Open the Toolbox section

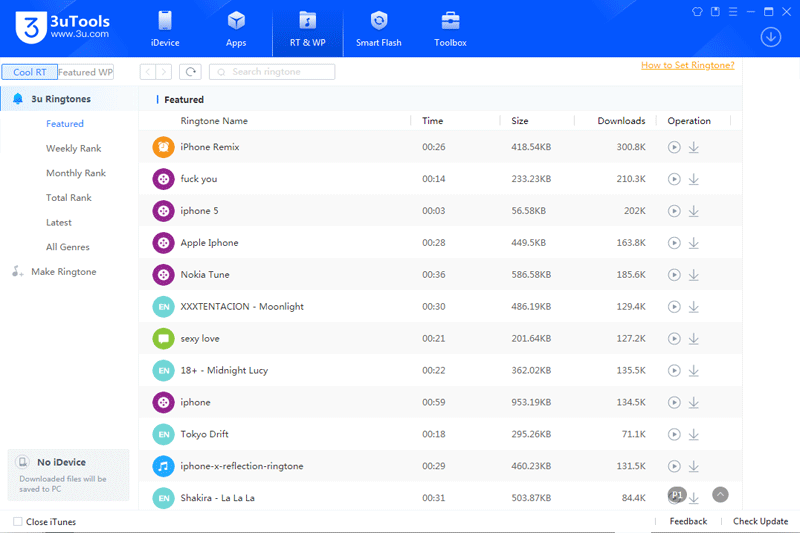point(450,29)
